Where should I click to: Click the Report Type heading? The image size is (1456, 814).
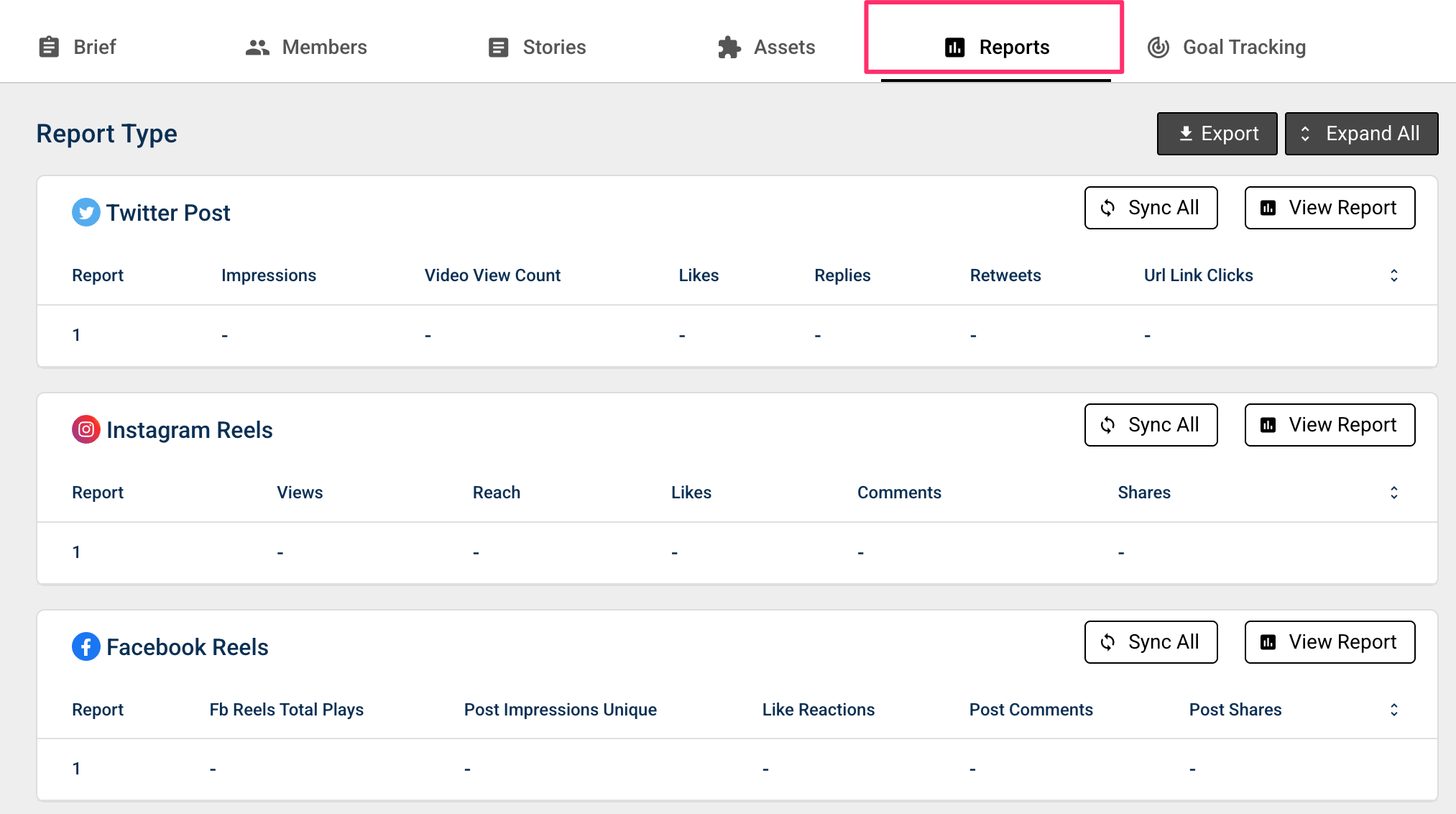(x=107, y=134)
